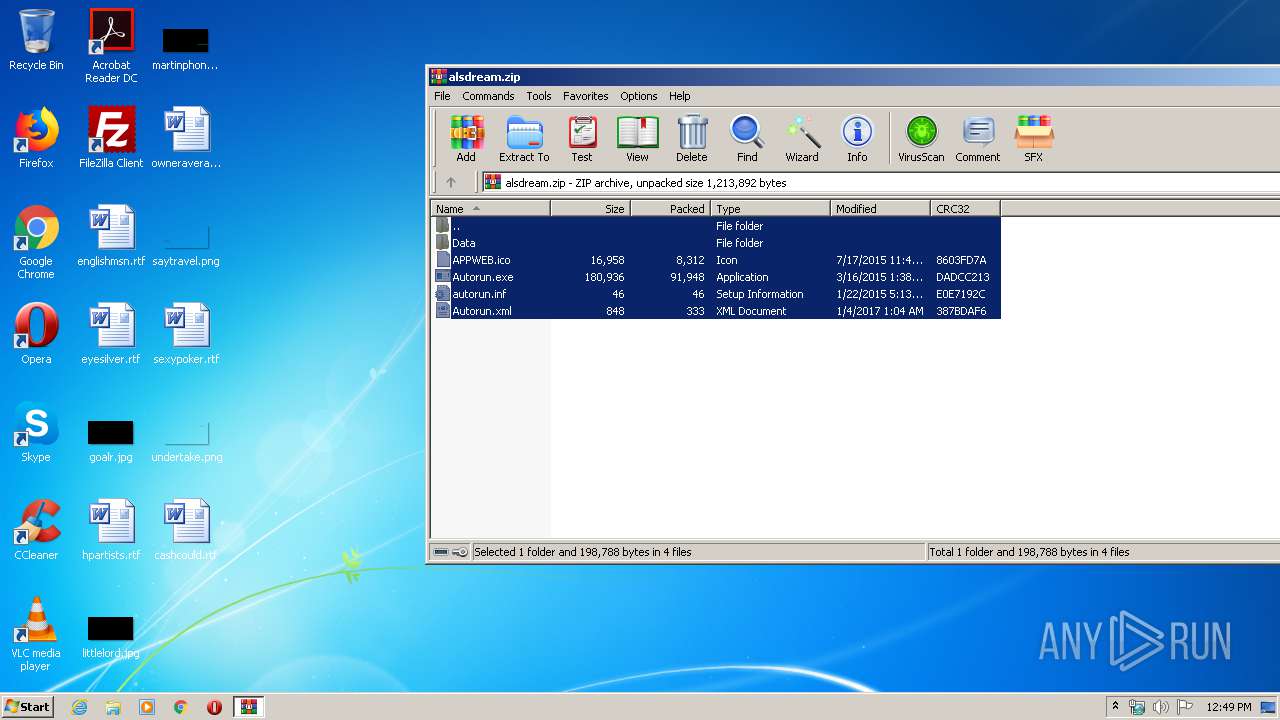The image size is (1280, 720).
Task: Run the VirusScan tool
Action: pos(921,139)
